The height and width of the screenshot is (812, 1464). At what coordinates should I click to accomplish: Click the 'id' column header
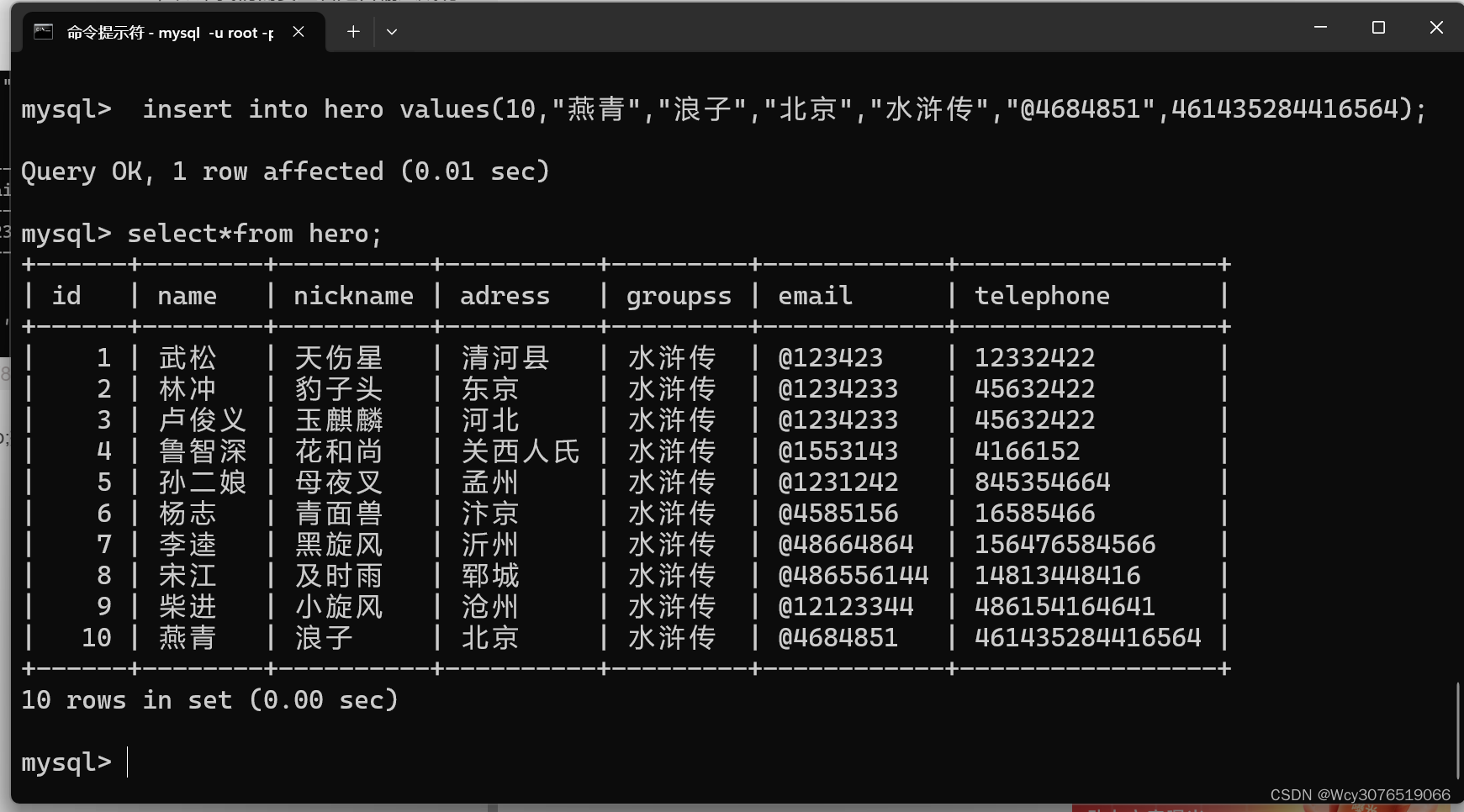(66, 296)
